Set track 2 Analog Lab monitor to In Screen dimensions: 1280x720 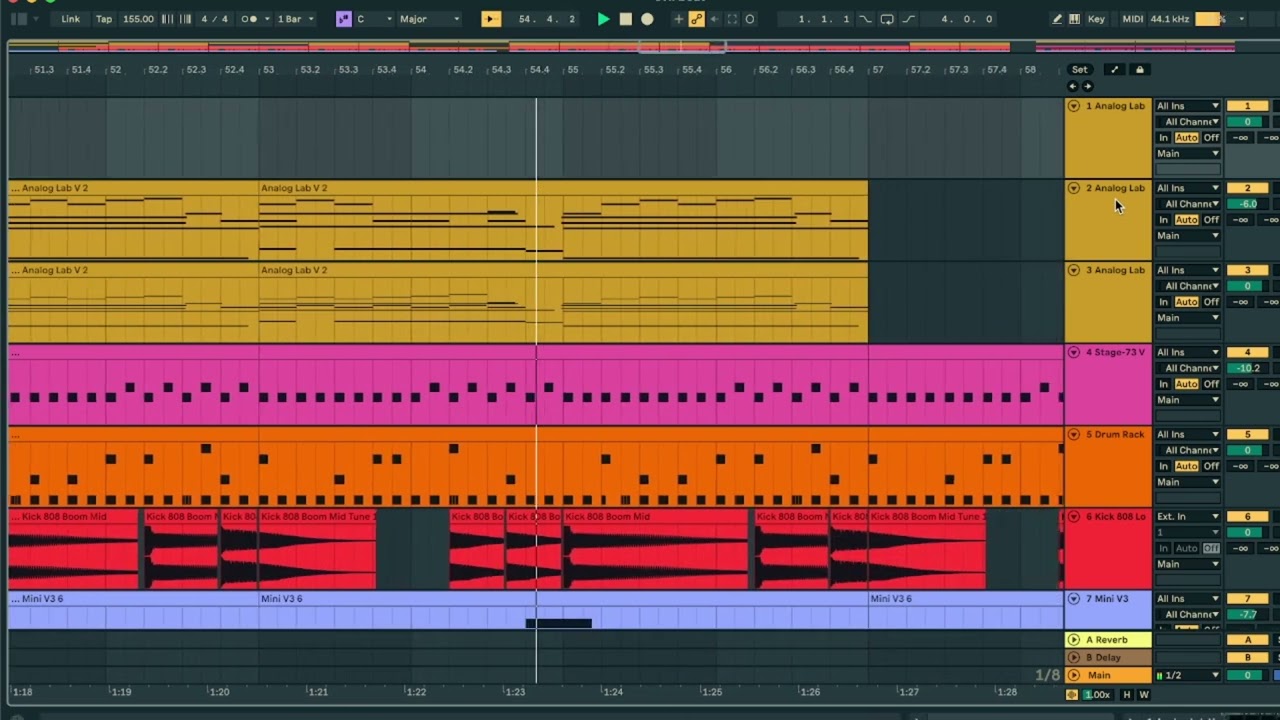(1164, 220)
